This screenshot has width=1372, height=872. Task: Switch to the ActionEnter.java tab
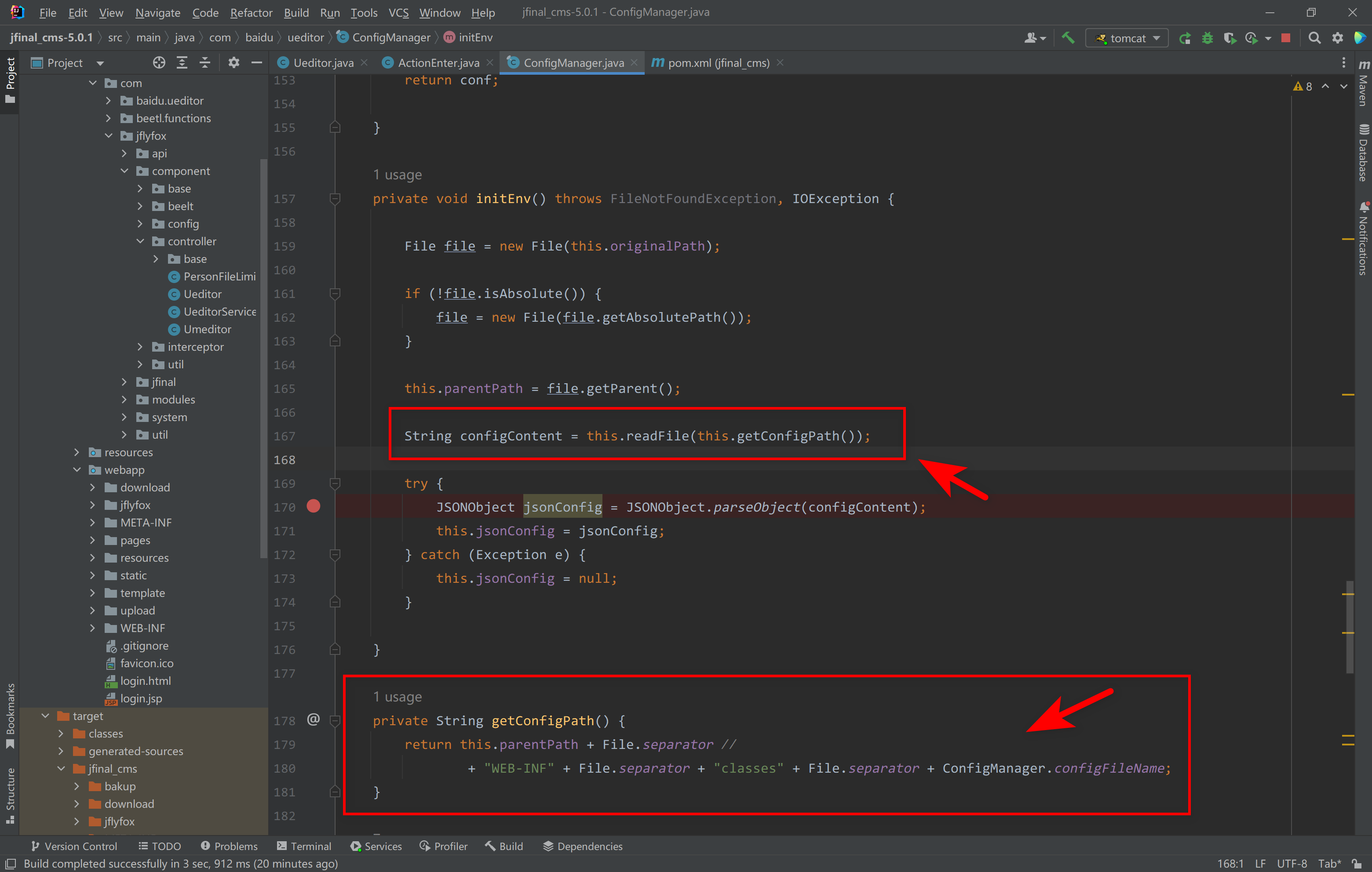pos(438,63)
